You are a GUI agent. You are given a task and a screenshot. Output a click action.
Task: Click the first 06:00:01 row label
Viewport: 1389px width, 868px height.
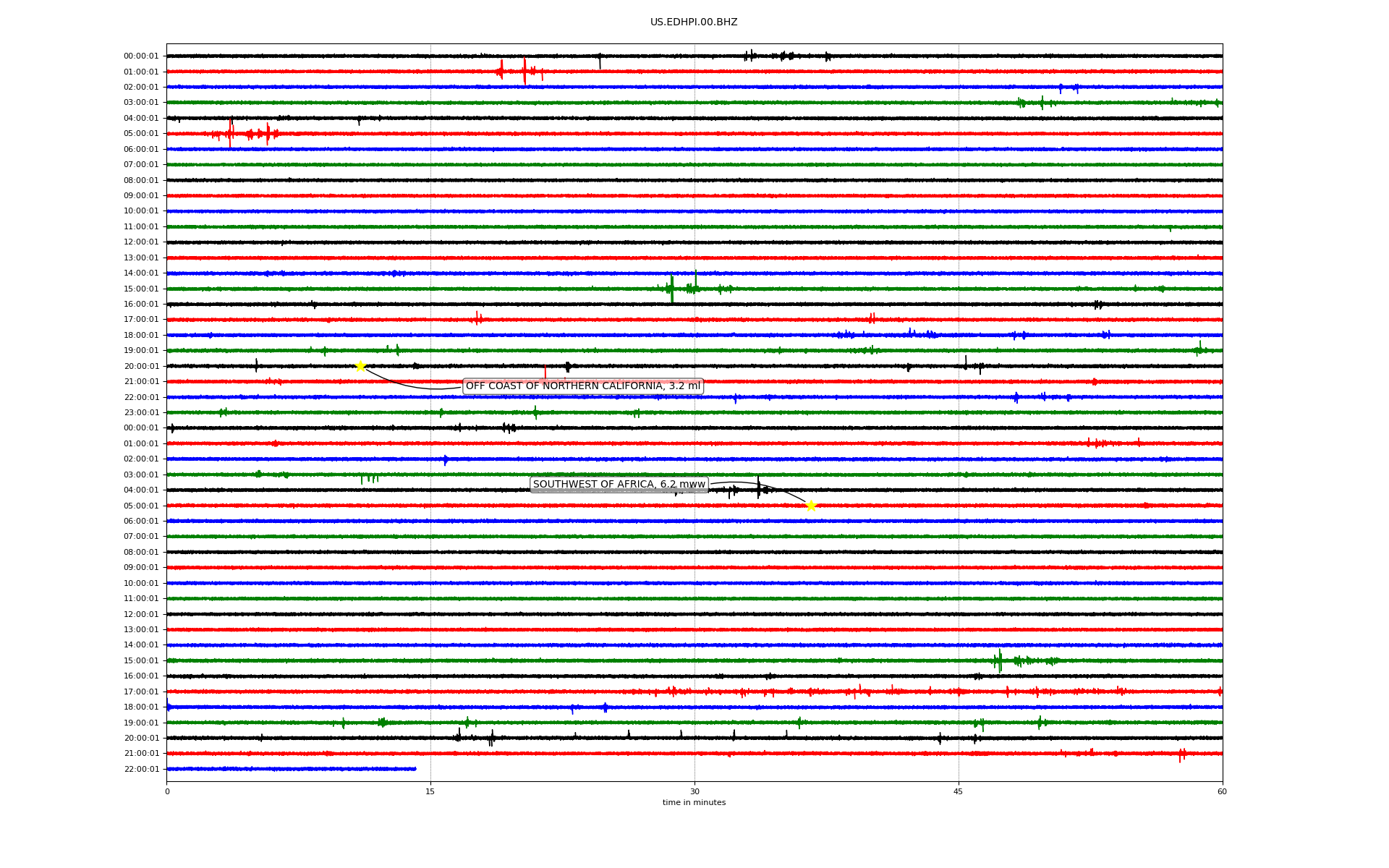pyautogui.click(x=141, y=149)
